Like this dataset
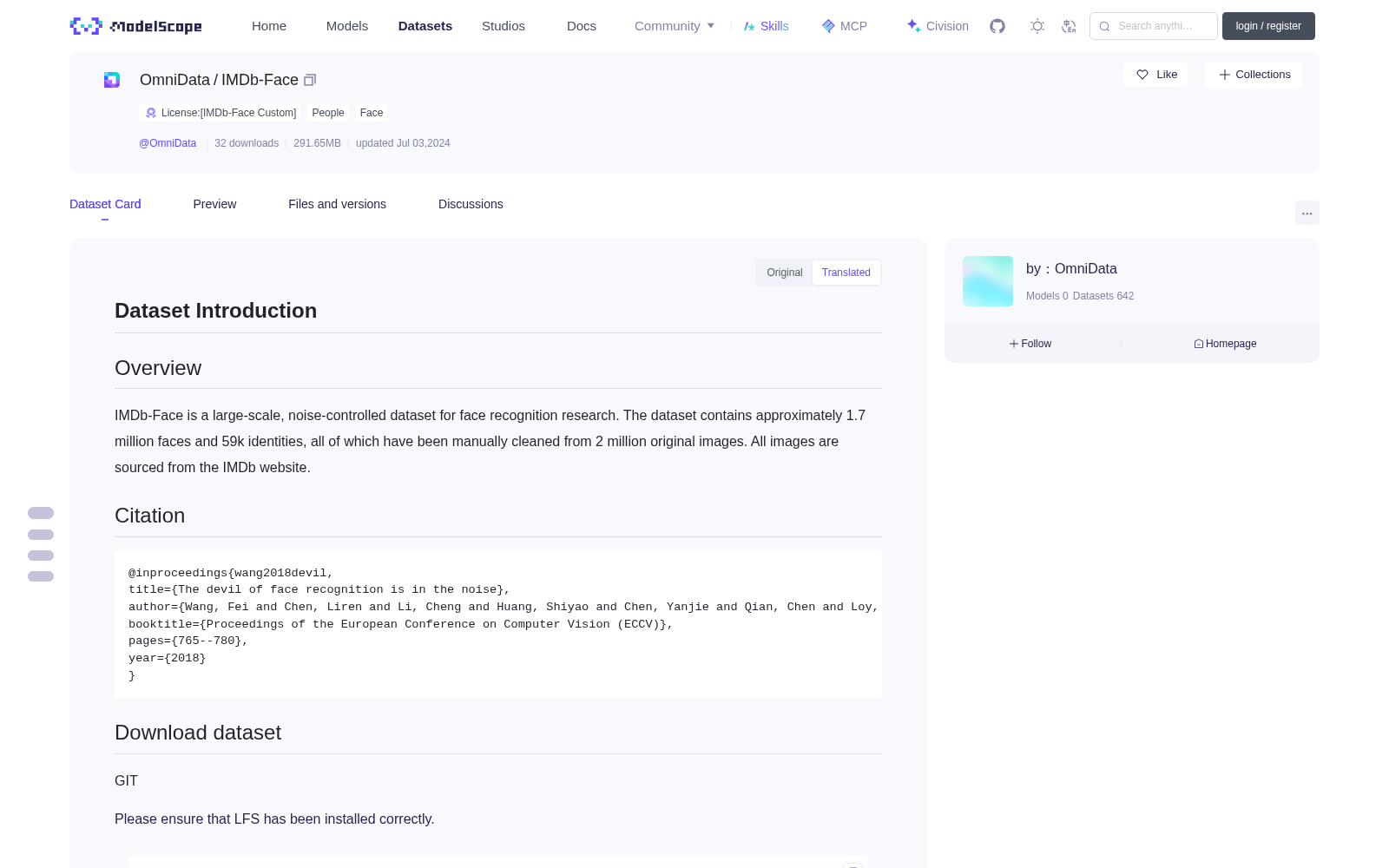 (x=1156, y=75)
